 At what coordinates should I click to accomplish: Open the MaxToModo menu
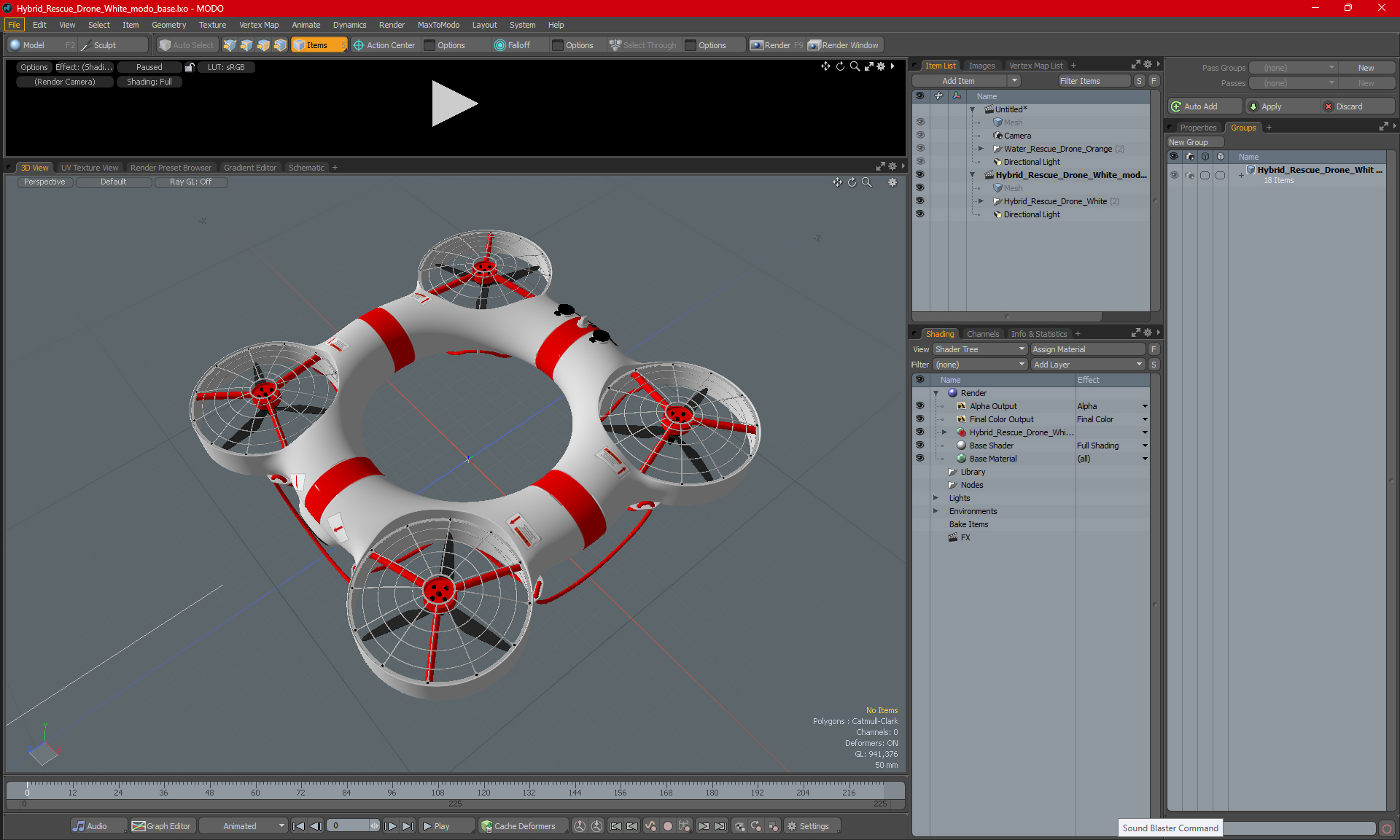(x=438, y=25)
